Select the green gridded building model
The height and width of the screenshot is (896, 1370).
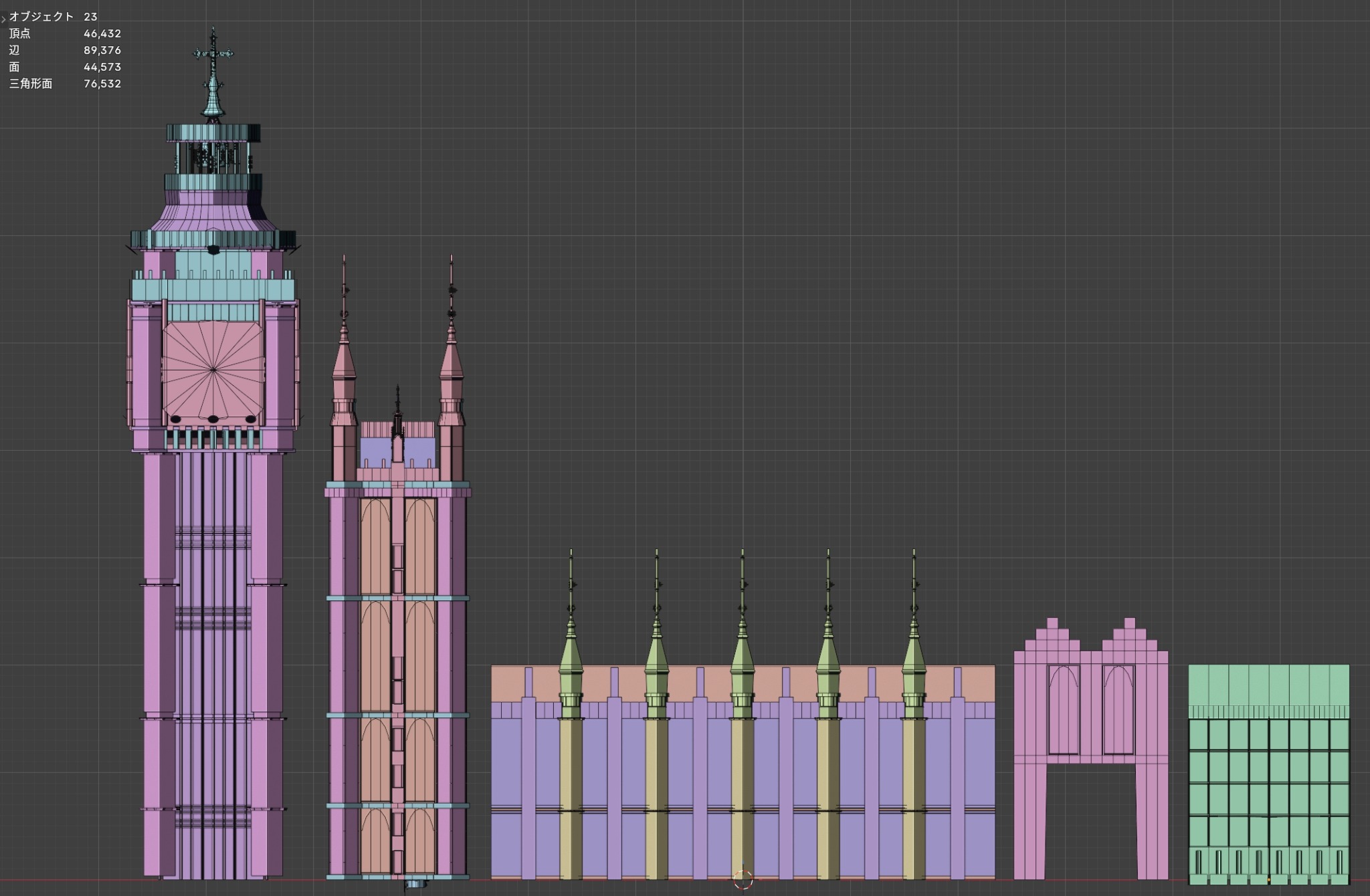pyautogui.click(x=1268, y=774)
